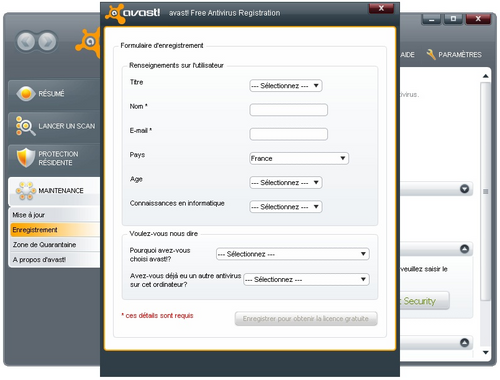The image size is (500, 380).
Task: Click the scrollbar down arrow in main window
Action: click(486, 352)
